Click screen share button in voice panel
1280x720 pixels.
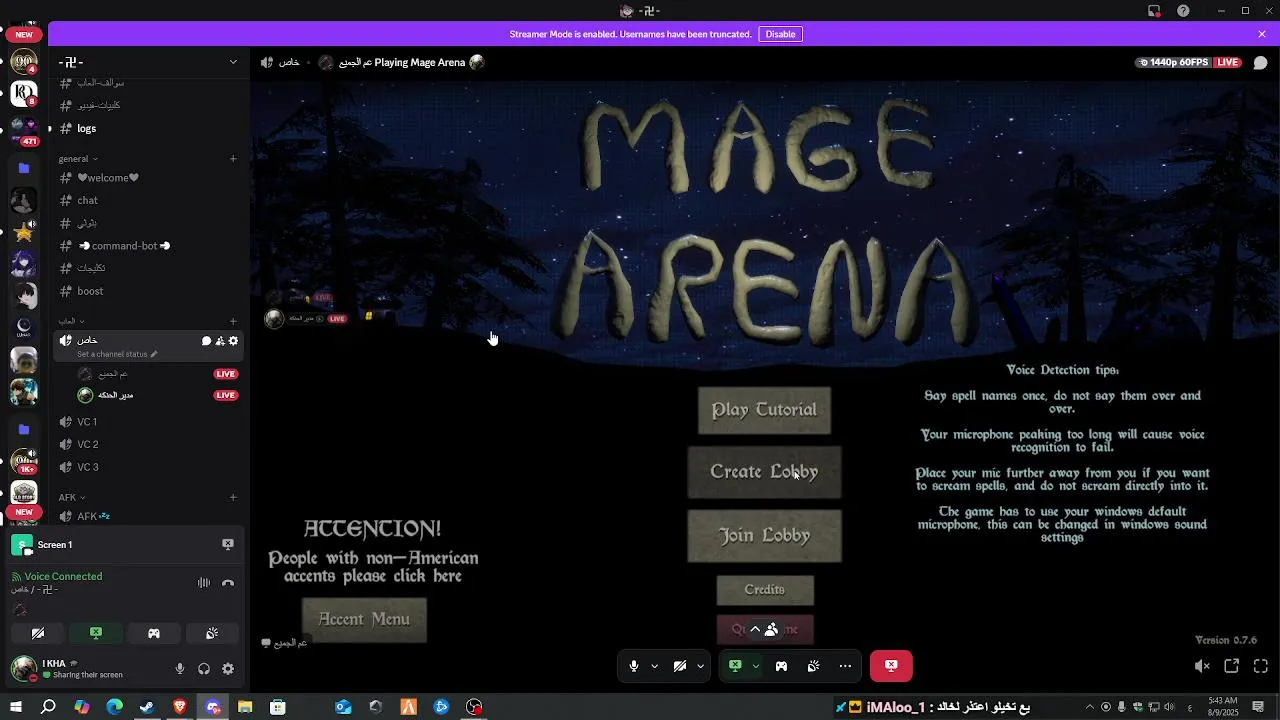[x=96, y=633]
